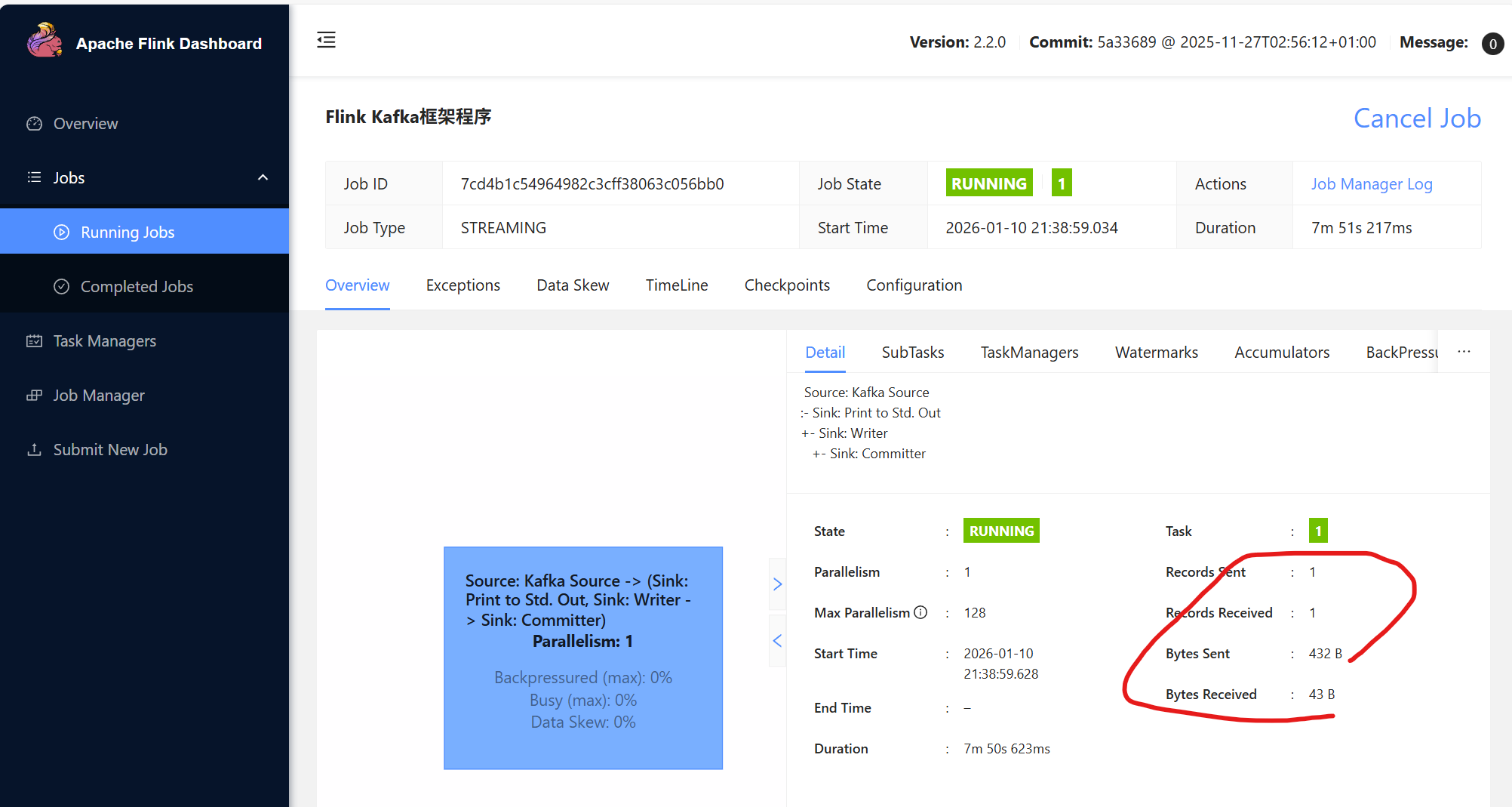1512x807 pixels.
Task: Click the Apache Flink Dashboard title
Action: point(169,44)
